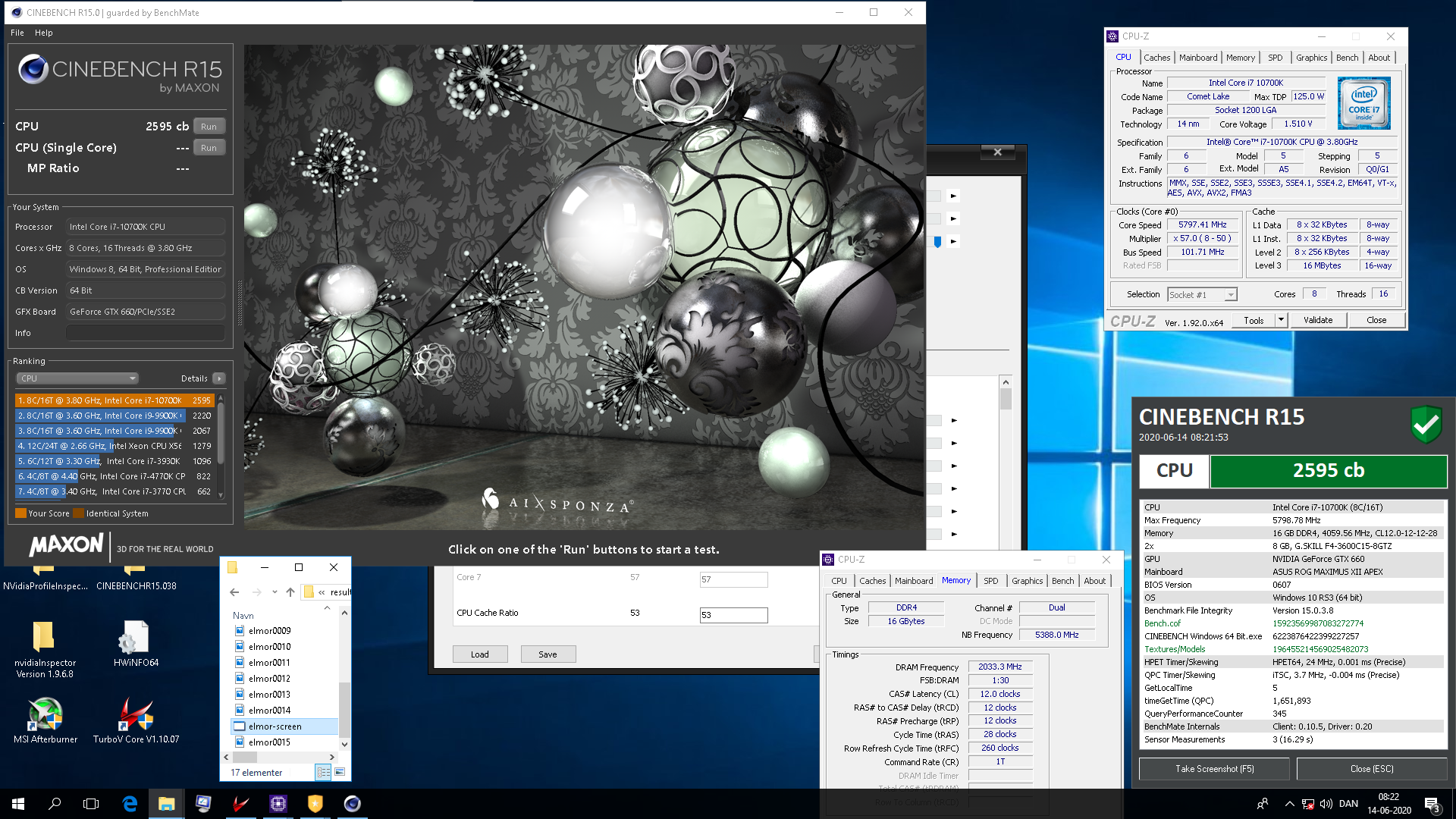Screen dimensions: 1456x819
Task: Click the Core 7 ratio input field
Action: [x=733, y=579]
